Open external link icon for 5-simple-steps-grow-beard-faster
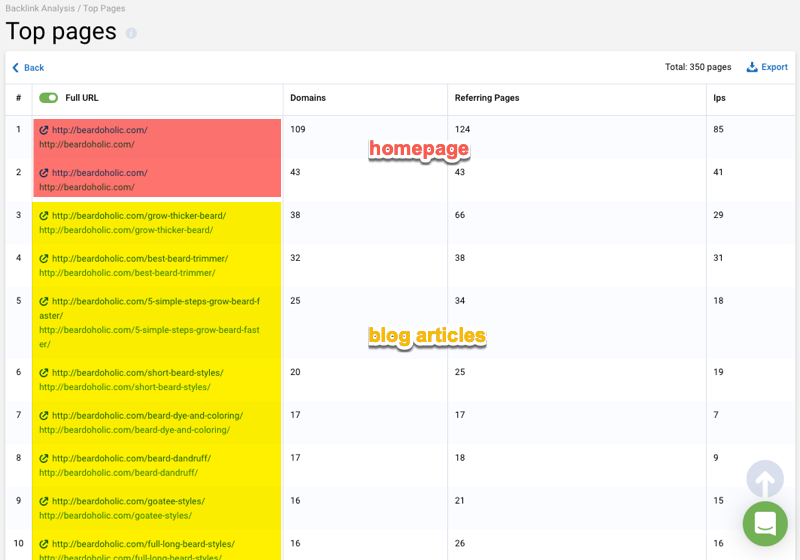This screenshot has height=560, width=800. (44, 301)
